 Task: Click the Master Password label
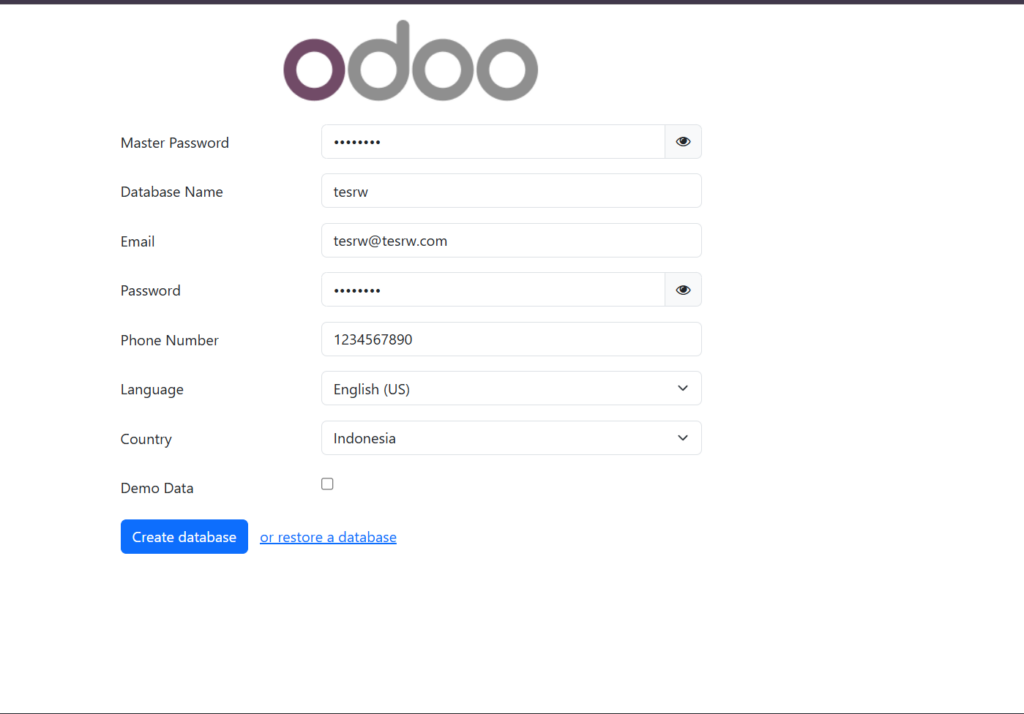click(x=174, y=142)
